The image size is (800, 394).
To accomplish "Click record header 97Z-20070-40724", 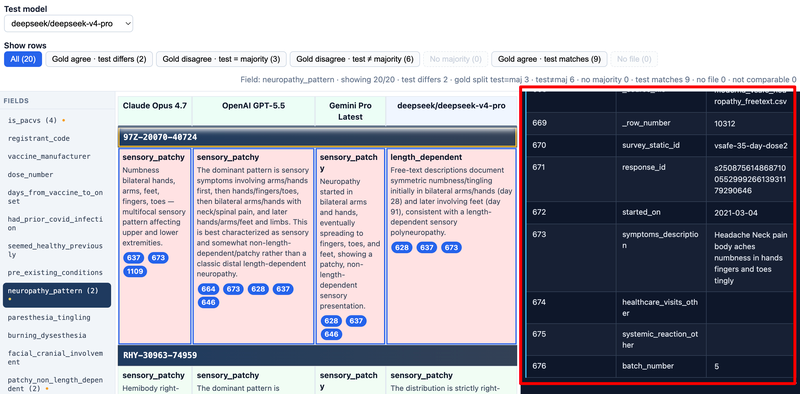I will (x=317, y=137).
